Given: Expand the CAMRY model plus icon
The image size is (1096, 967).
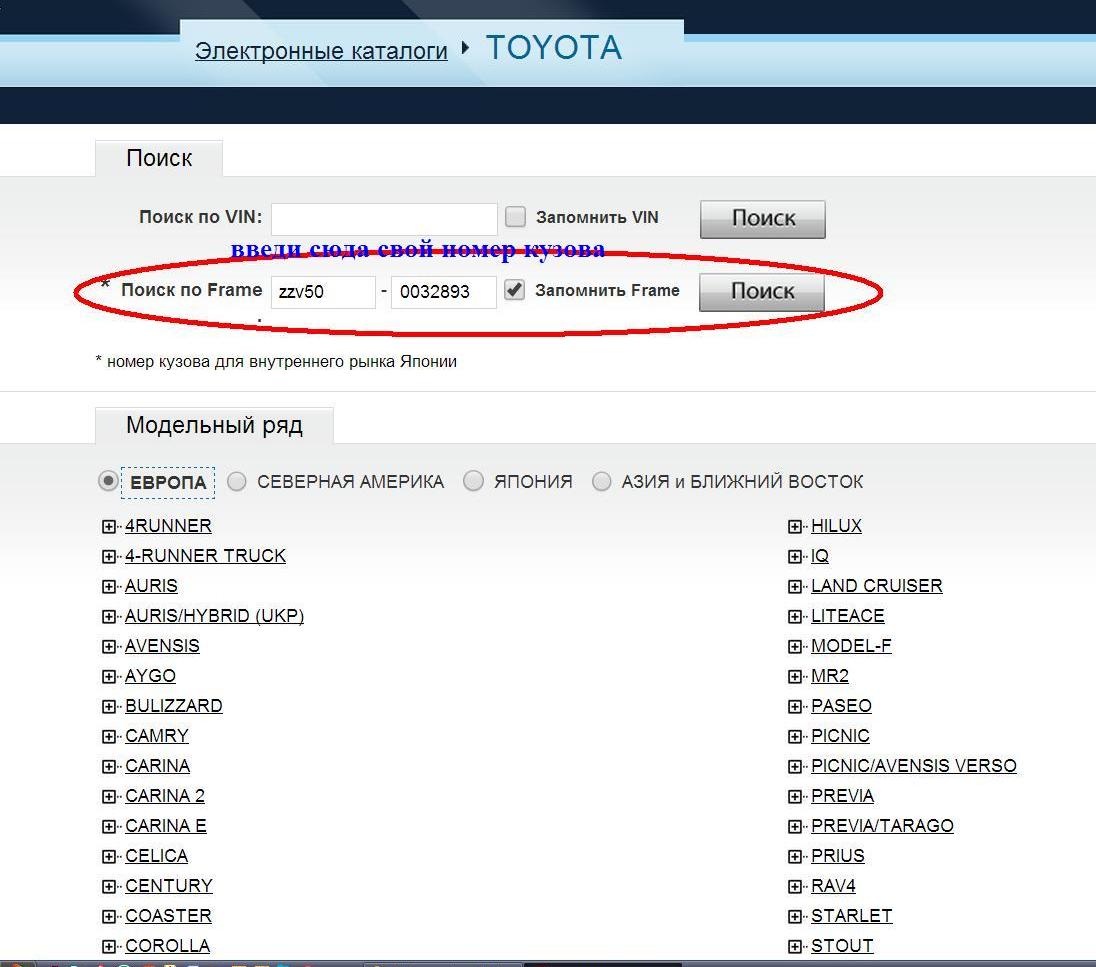Looking at the screenshot, I should tap(109, 736).
